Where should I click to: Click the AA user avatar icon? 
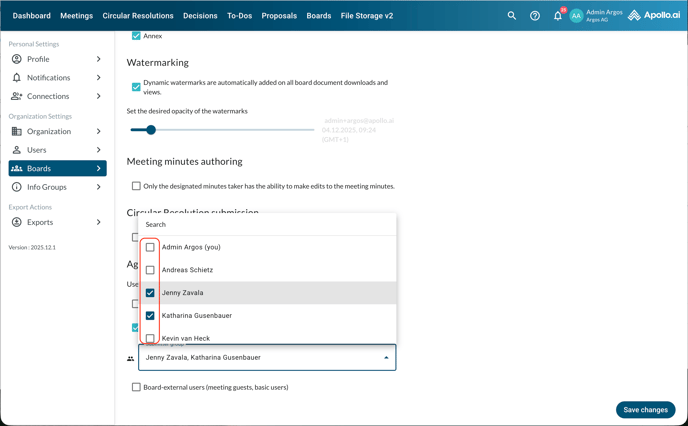pyautogui.click(x=576, y=16)
